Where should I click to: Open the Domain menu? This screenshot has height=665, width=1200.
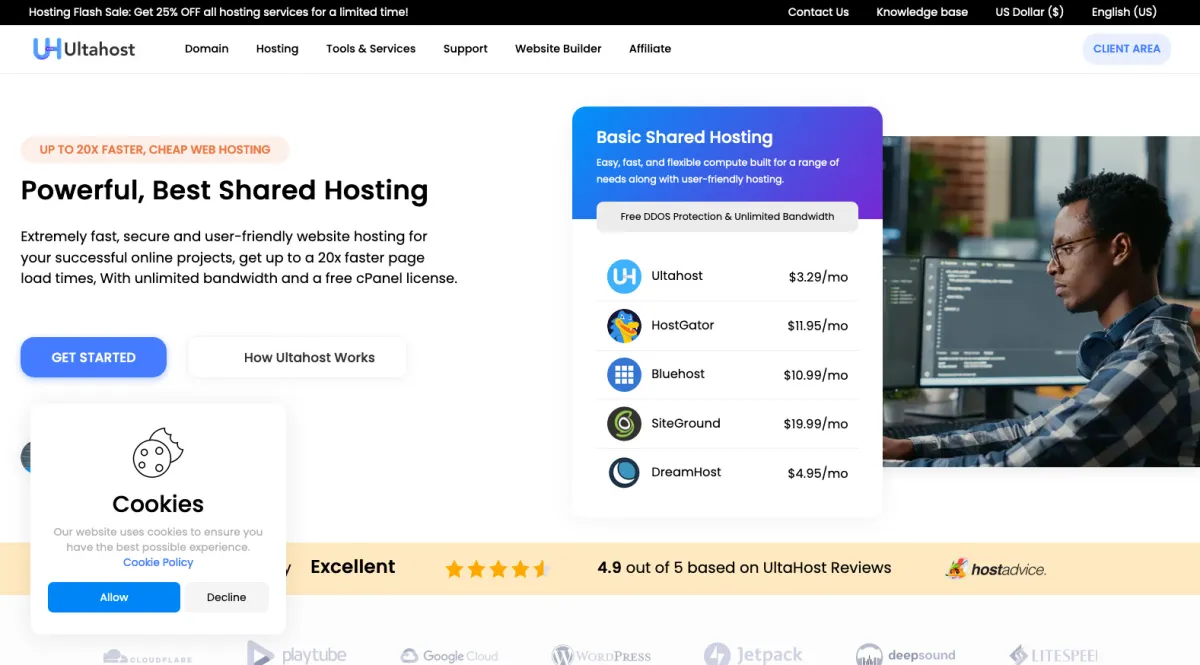pos(207,48)
